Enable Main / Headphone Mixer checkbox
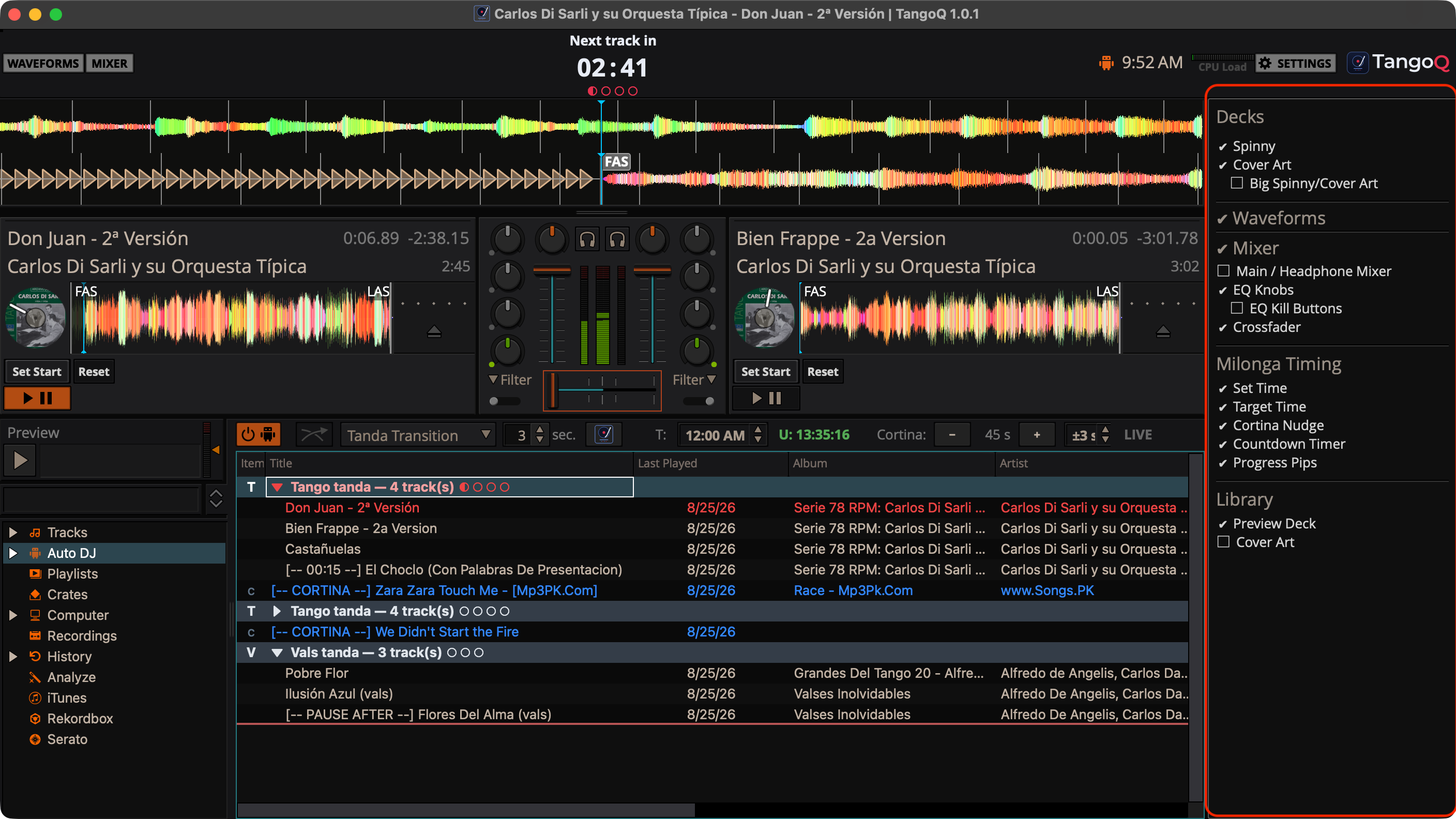The image size is (1456, 819). [1223, 270]
